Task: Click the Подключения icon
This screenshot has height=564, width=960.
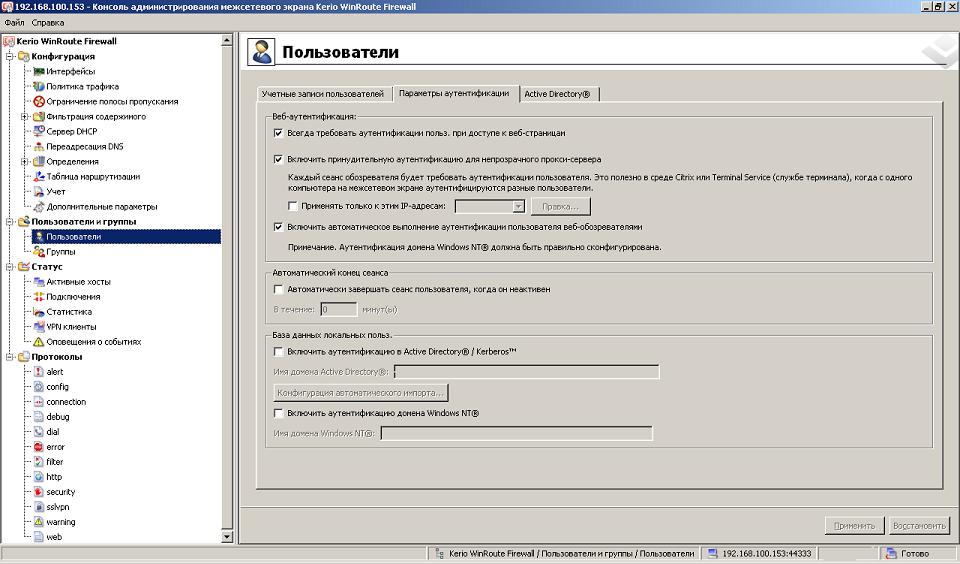Action: pos(39,296)
